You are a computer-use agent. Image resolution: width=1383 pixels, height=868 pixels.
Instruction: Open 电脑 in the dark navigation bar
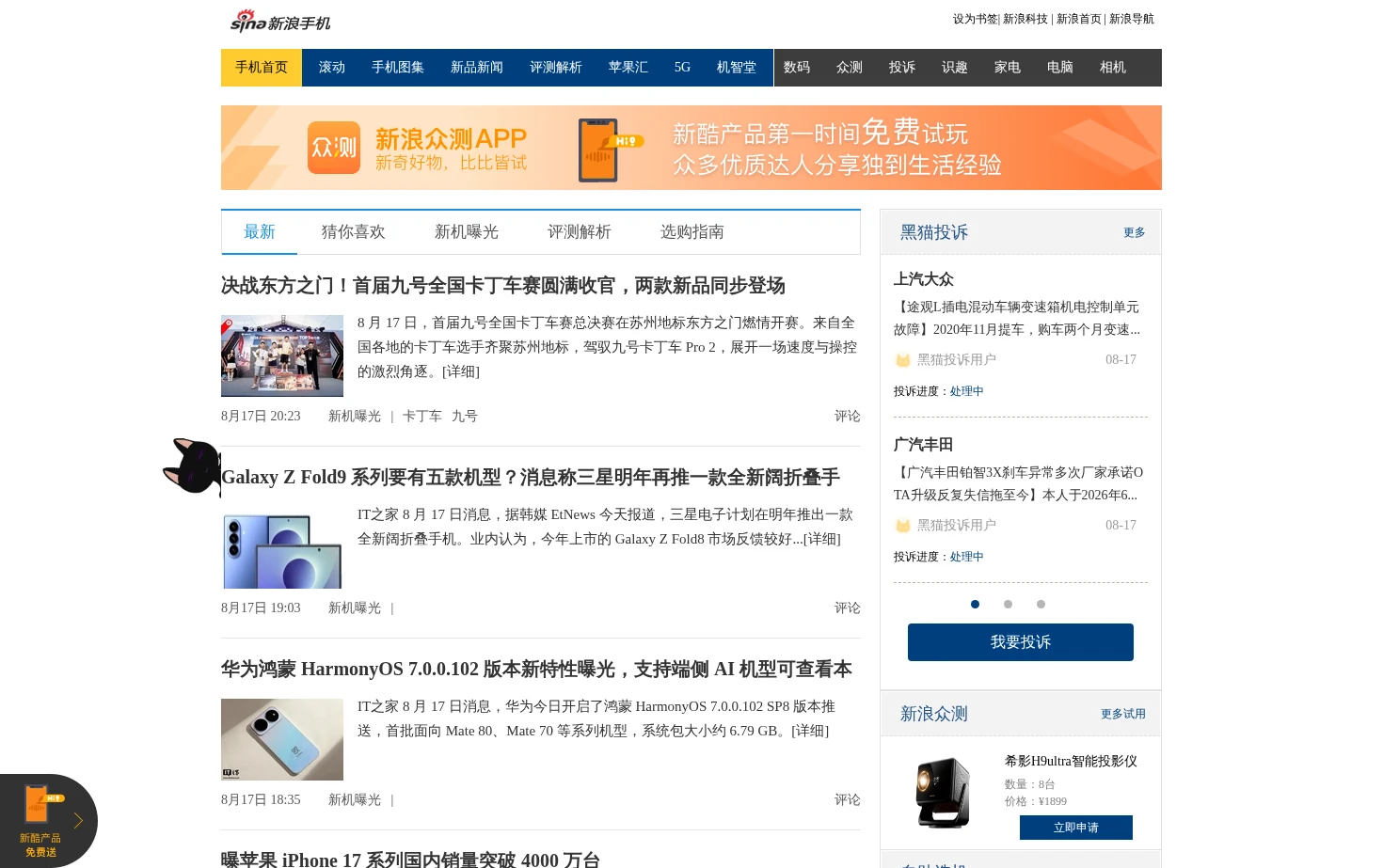click(1060, 68)
